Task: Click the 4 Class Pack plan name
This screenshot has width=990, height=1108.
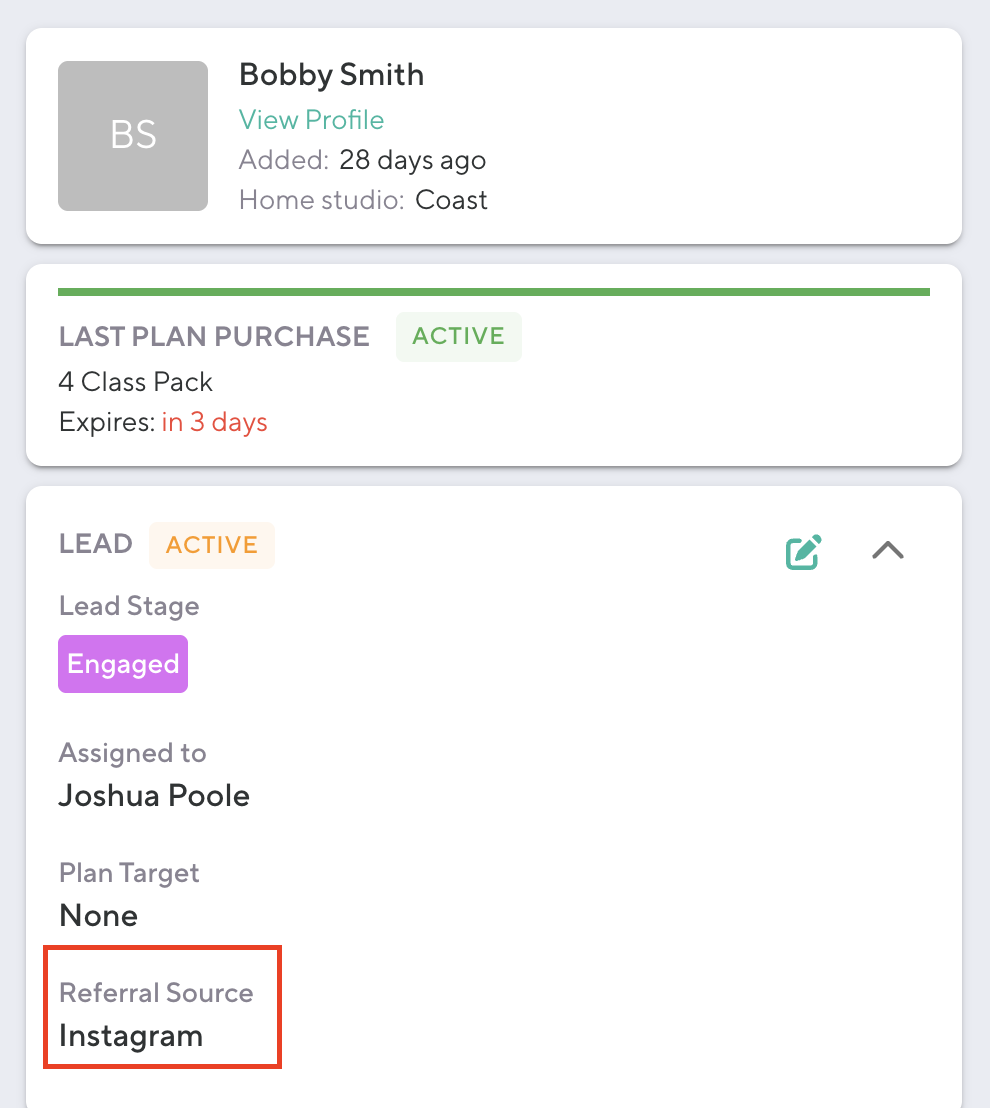Action: coord(136,382)
